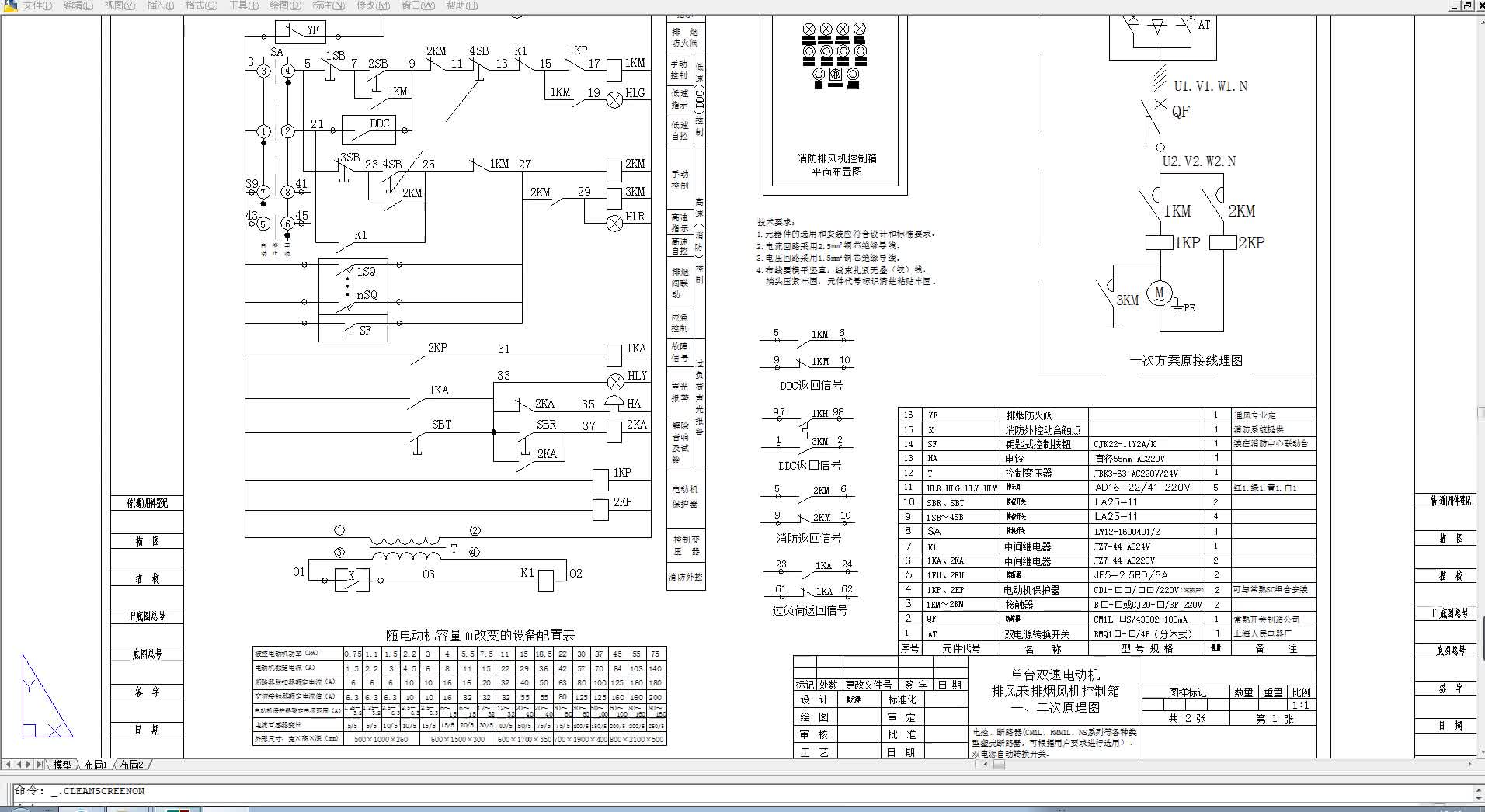1485x812 pixels.
Task: Open the 文件(F) menu
Action: (37, 5)
